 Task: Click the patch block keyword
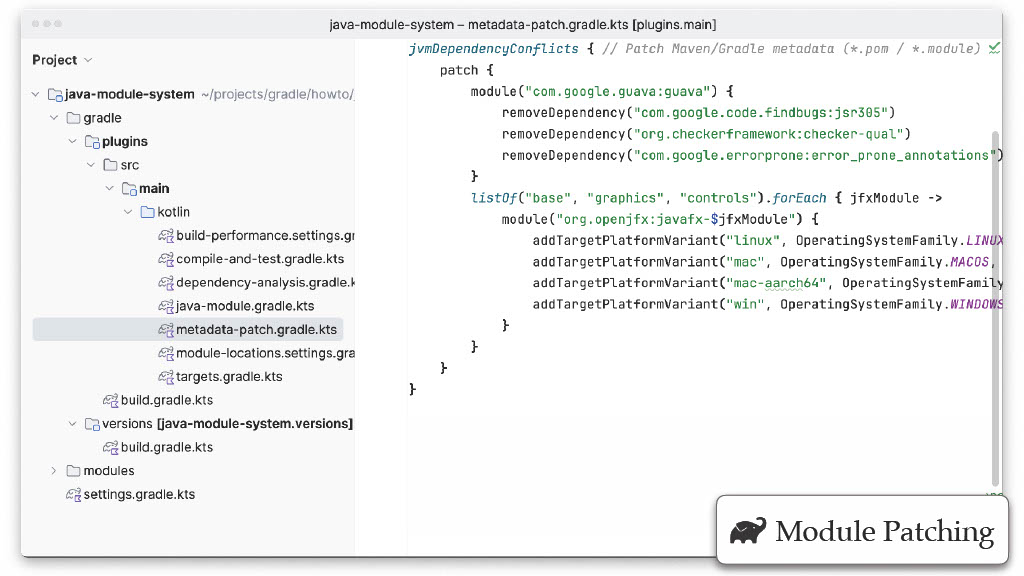point(458,71)
